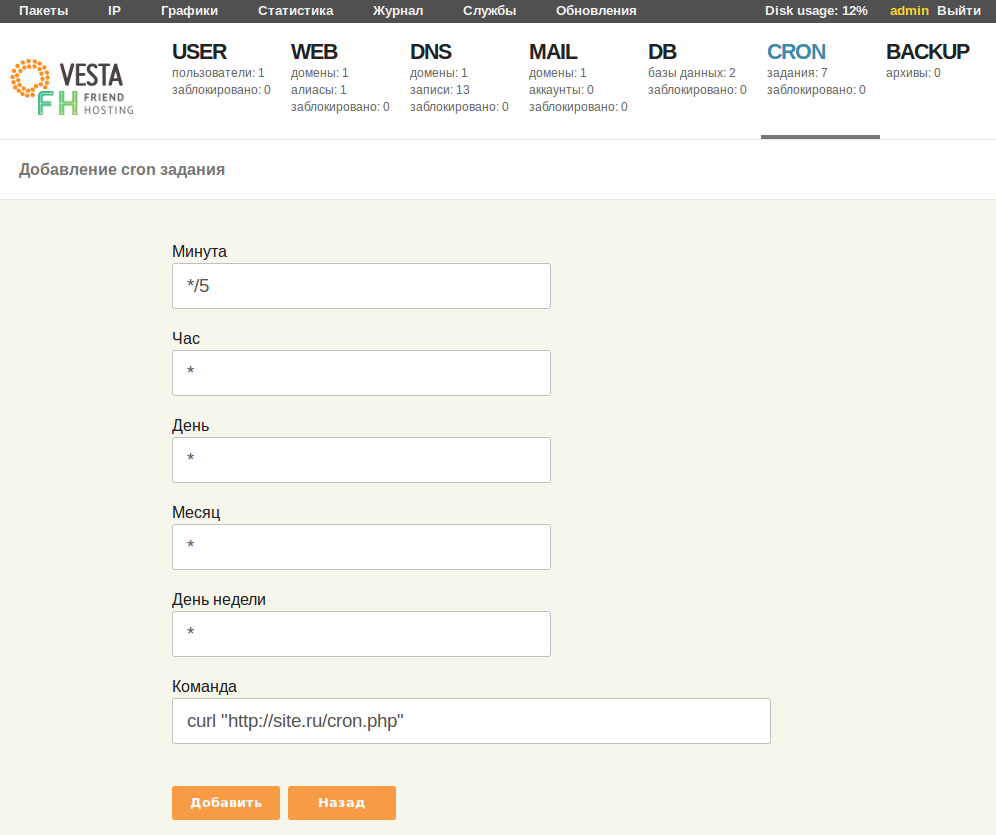Open the Службы menu item

point(489,11)
